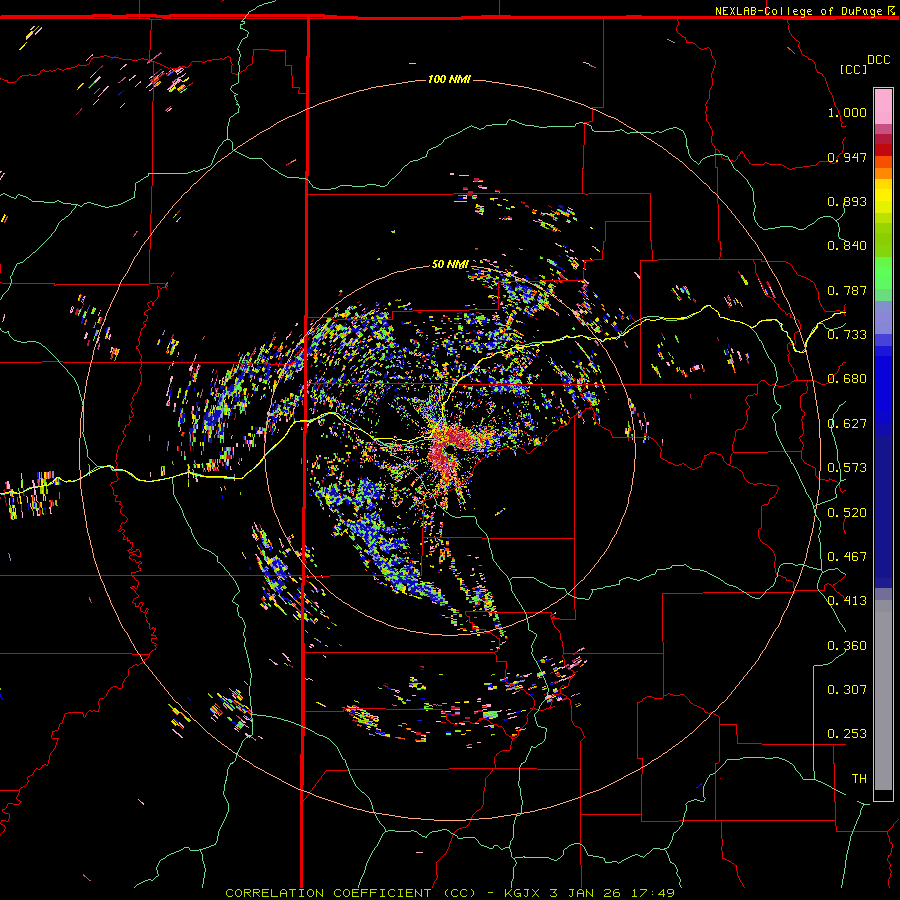Click the 100 NMI range ring label
This screenshot has height=900, width=900.
click(x=449, y=79)
